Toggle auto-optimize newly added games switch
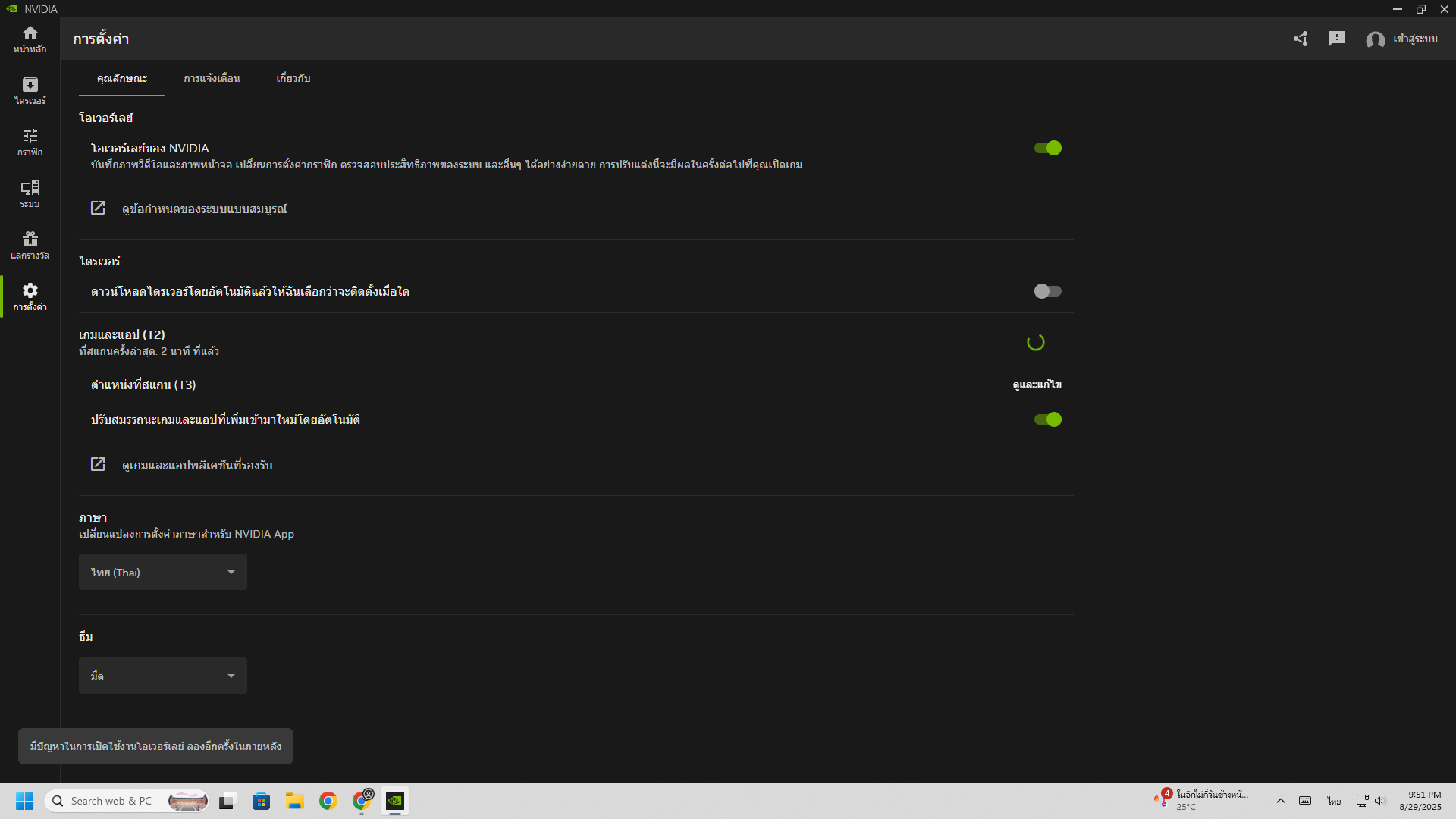This screenshot has height=819, width=1456. tap(1047, 419)
